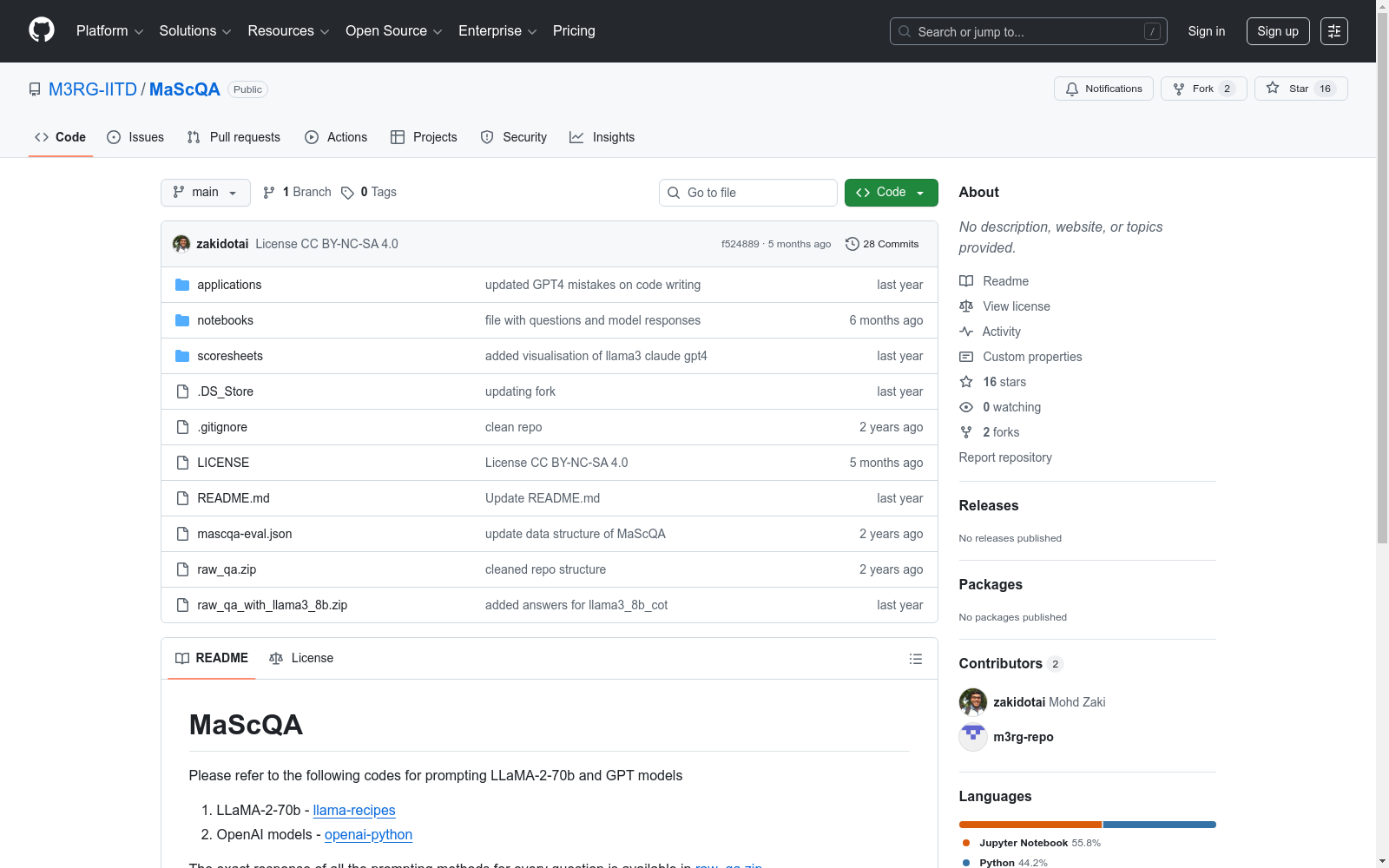Click the Python blue language bar
Screen dimensions: 1389x868
pyautogui.click(x=1160, y=825)
